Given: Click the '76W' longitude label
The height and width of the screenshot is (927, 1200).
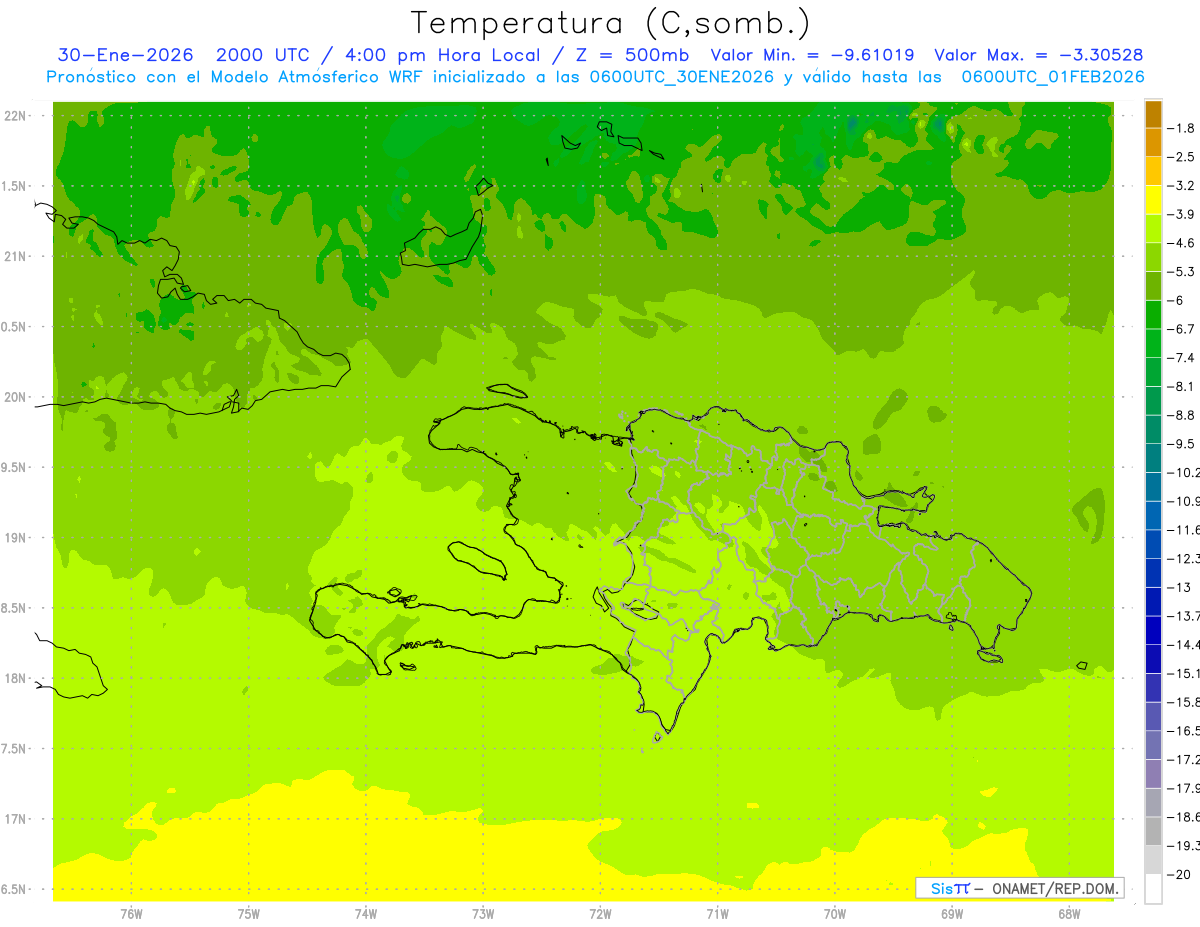Looking at the screenshot, I should [x=131, y=914].
